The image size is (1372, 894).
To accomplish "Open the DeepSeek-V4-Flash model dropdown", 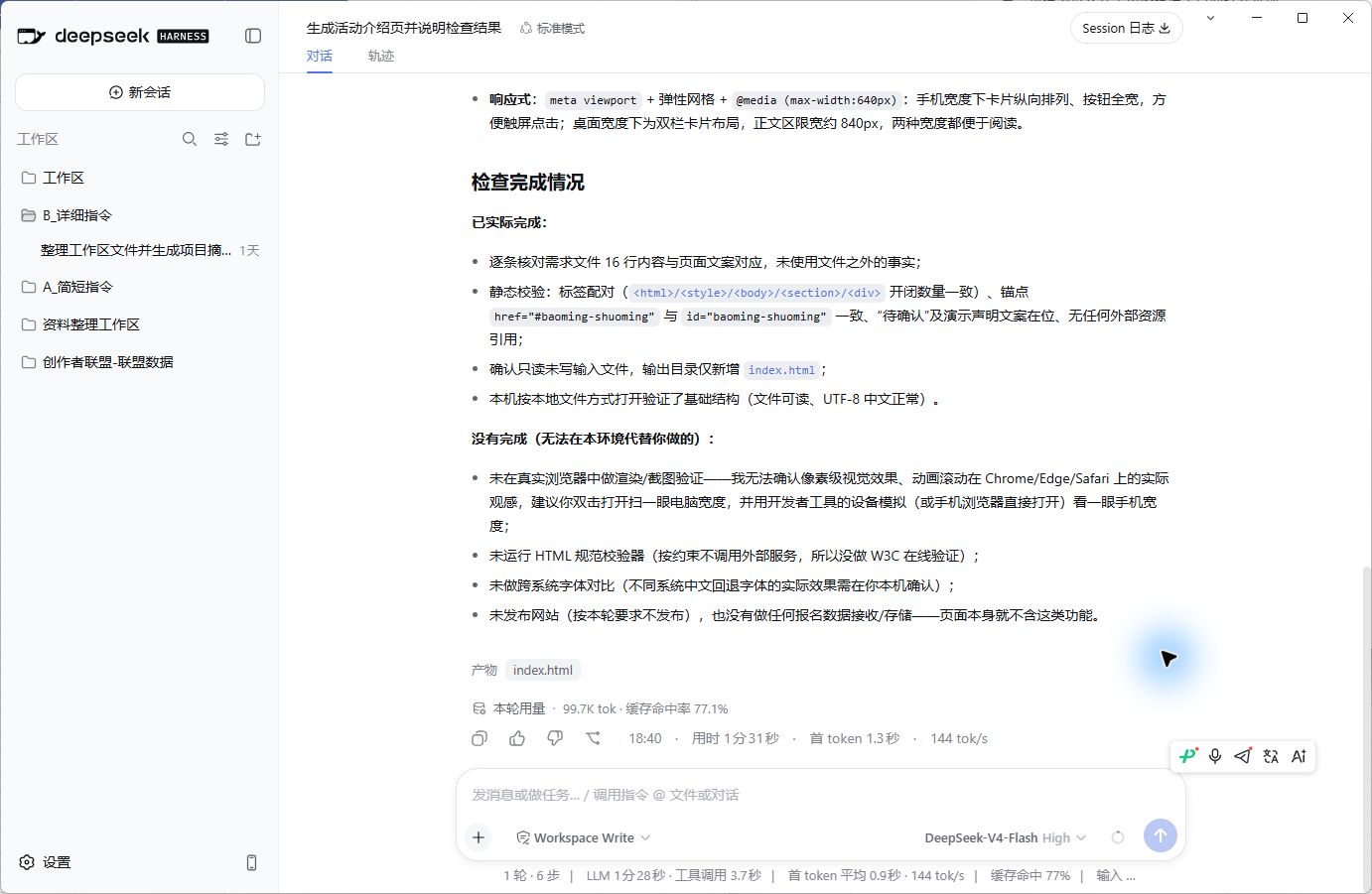I will (1006, 837).
